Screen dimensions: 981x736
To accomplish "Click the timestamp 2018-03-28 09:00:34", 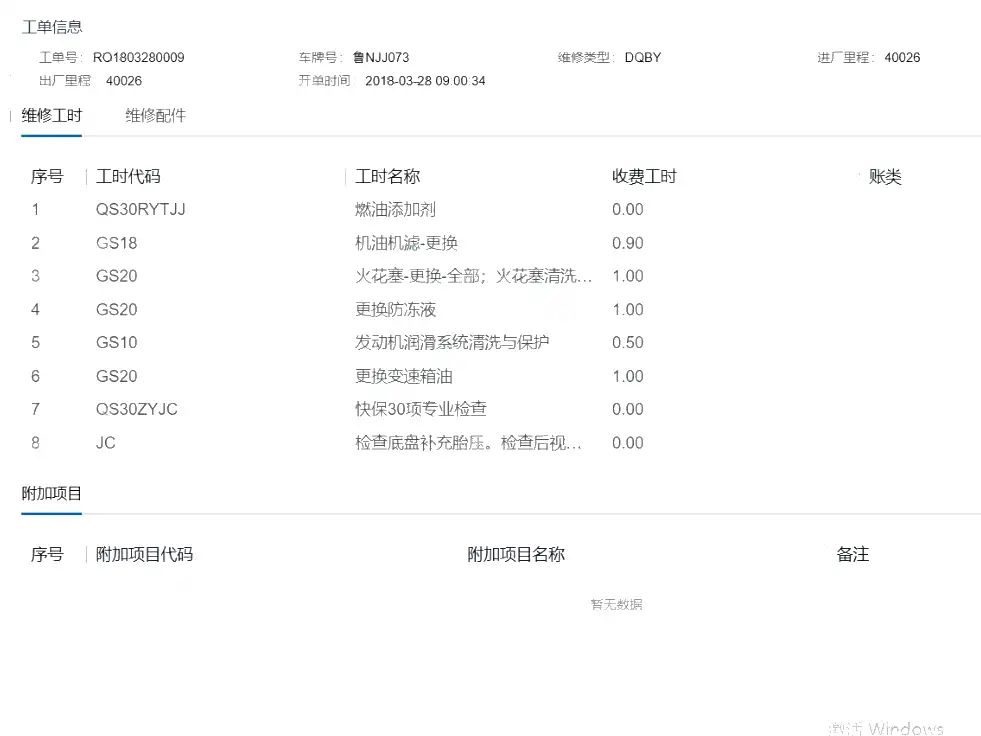I will pyautogui.click(x=425, y=81).
